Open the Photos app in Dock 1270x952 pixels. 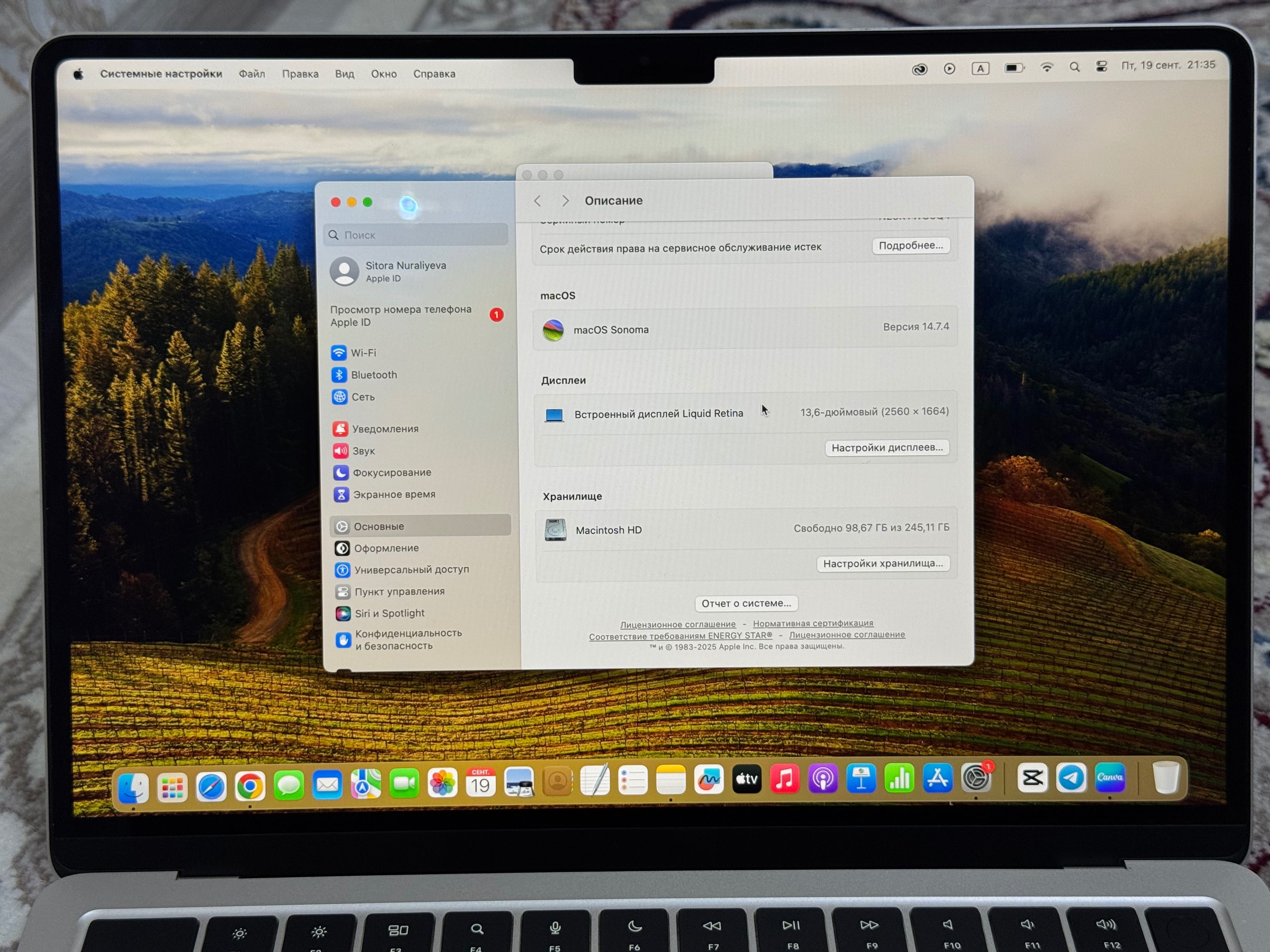443,783
